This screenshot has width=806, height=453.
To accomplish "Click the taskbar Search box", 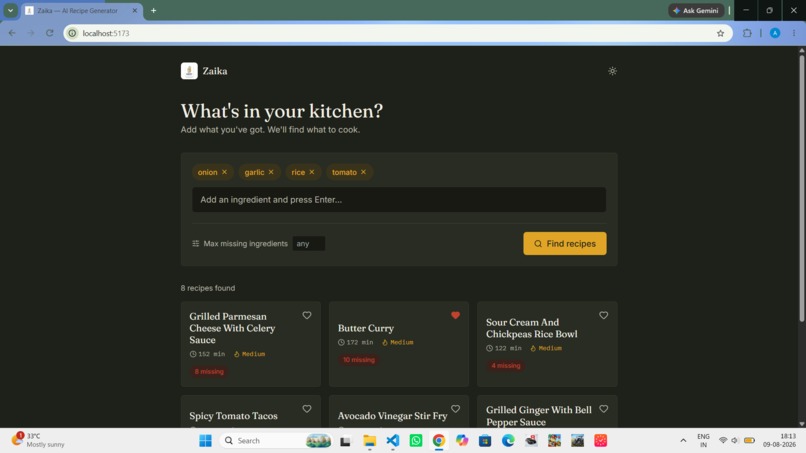I will (278, 441).
